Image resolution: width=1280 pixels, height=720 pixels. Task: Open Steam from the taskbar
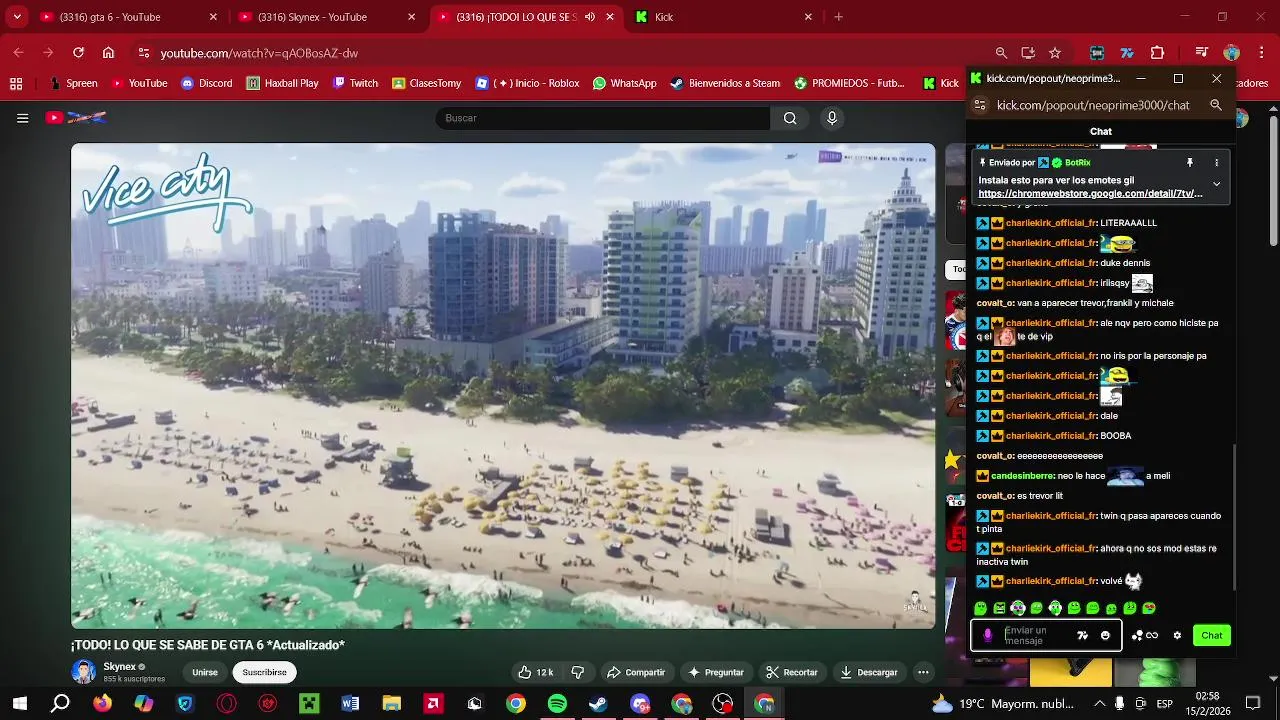click(x=598, y=704)
